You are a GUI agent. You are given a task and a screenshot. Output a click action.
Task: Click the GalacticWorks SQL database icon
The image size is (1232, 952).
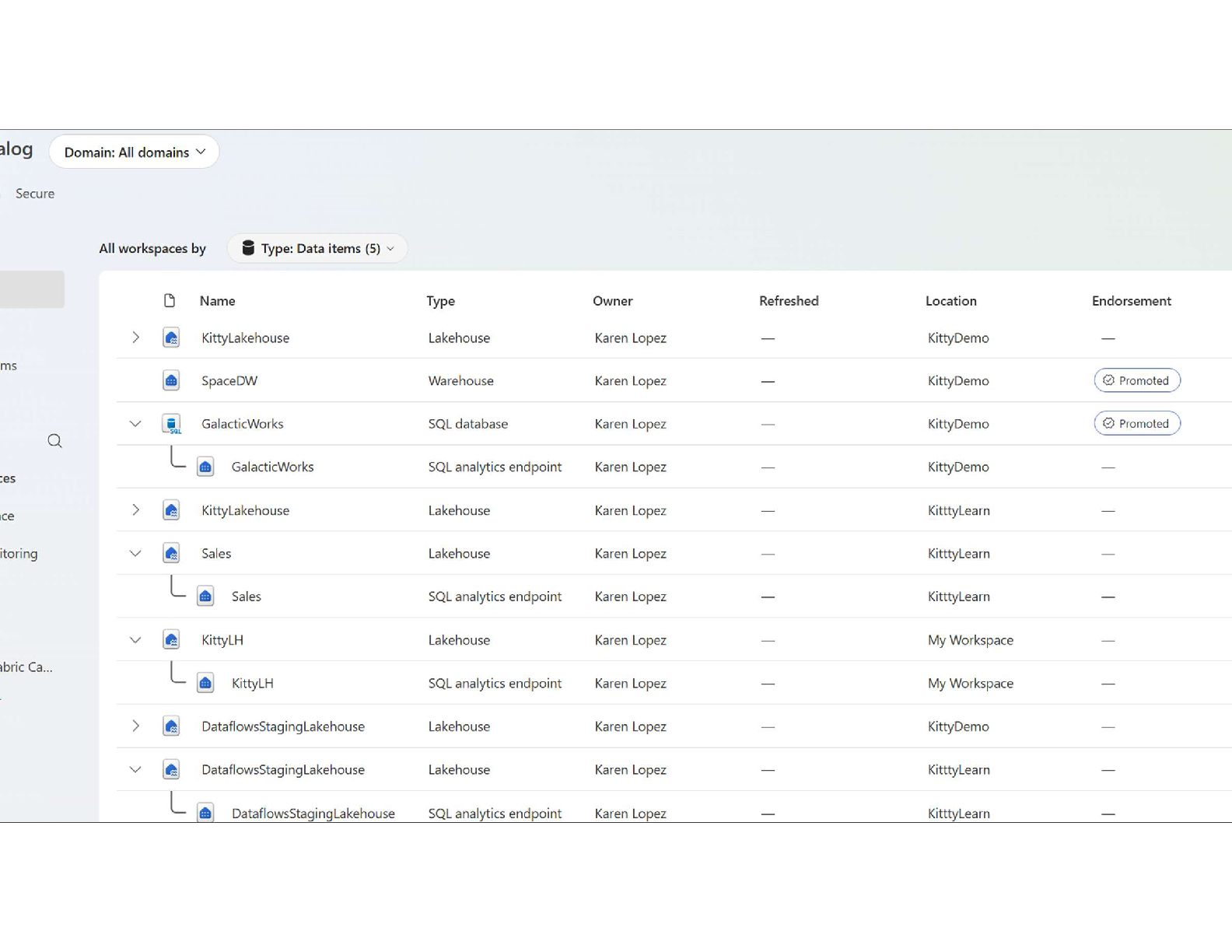pyautogui.click(x=171, y=424)
